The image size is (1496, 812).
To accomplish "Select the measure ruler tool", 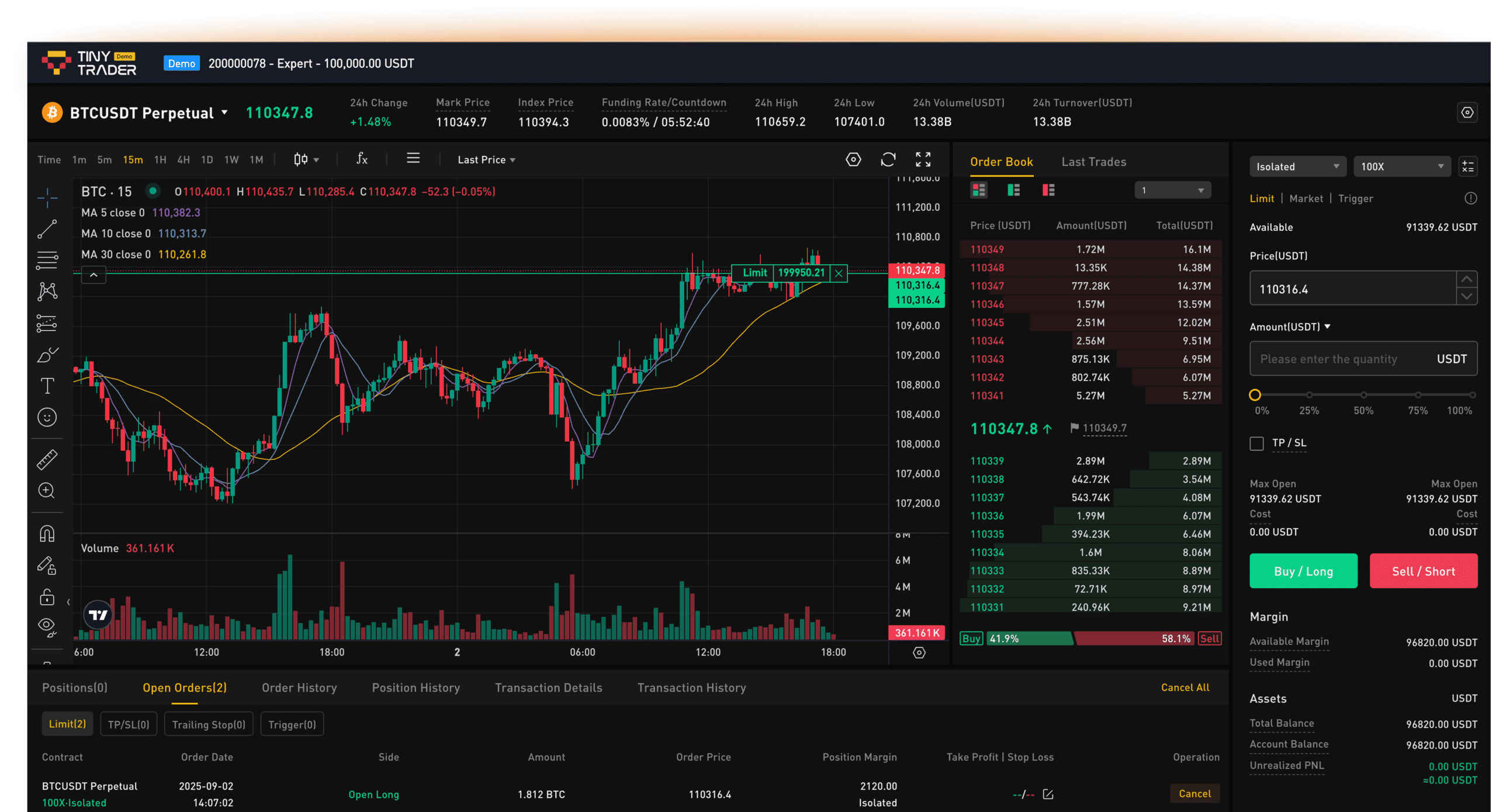I will pyautogui.click(x=47, y=459).
